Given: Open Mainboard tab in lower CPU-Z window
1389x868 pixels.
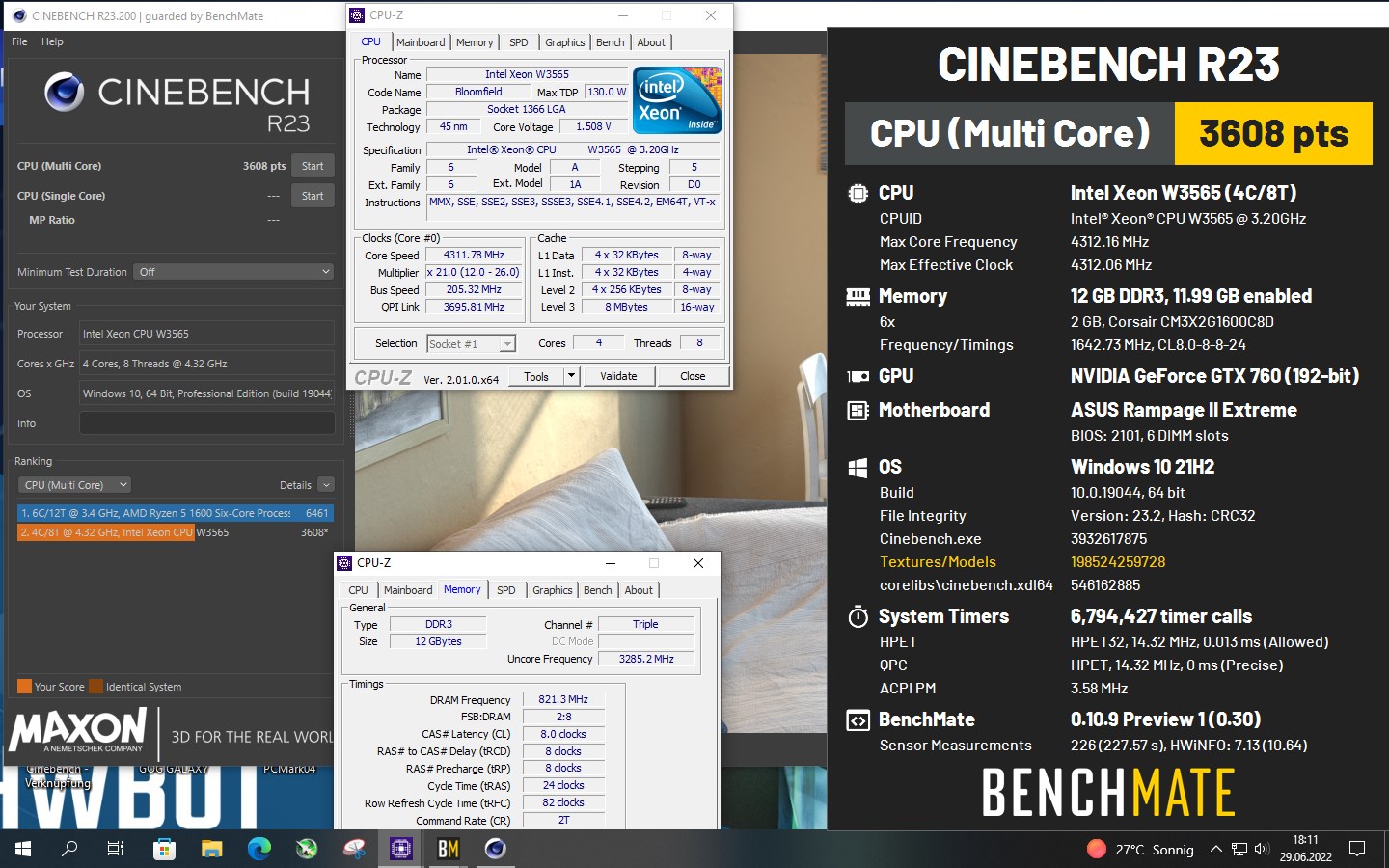Looking at the screenshot, I should pyautogui.click(x=408, y=590).
